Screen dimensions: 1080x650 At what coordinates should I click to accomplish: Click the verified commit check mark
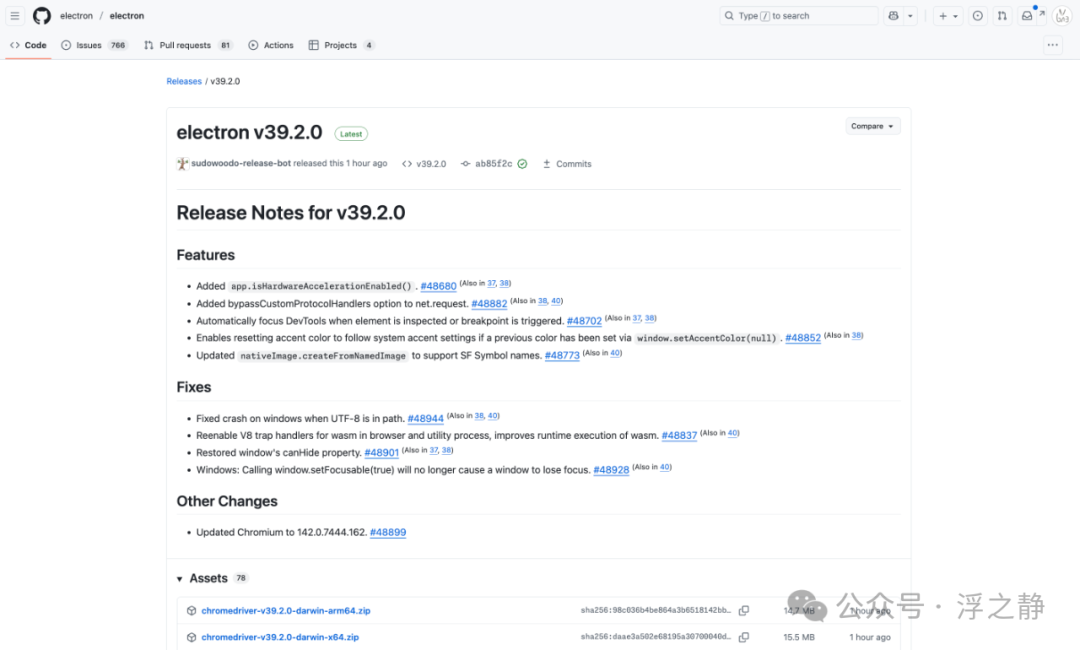coord(522,164)
